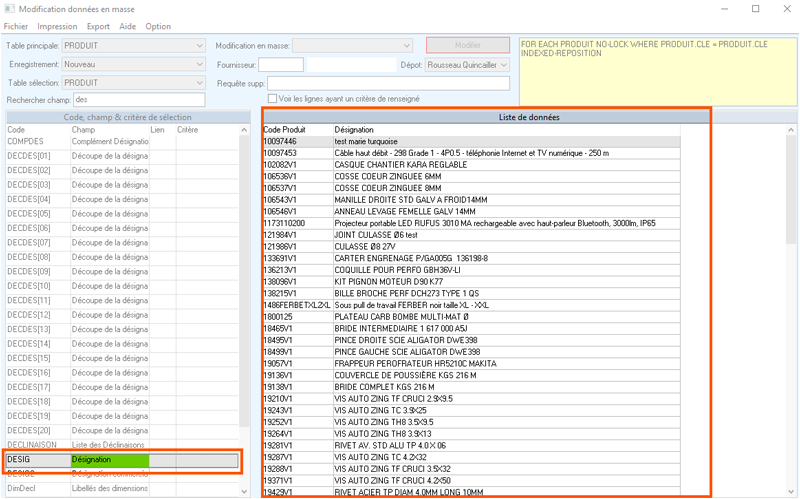Select the DECDES[05] row
The width and height of the screenshot is (800, 499).
[122, 213]
